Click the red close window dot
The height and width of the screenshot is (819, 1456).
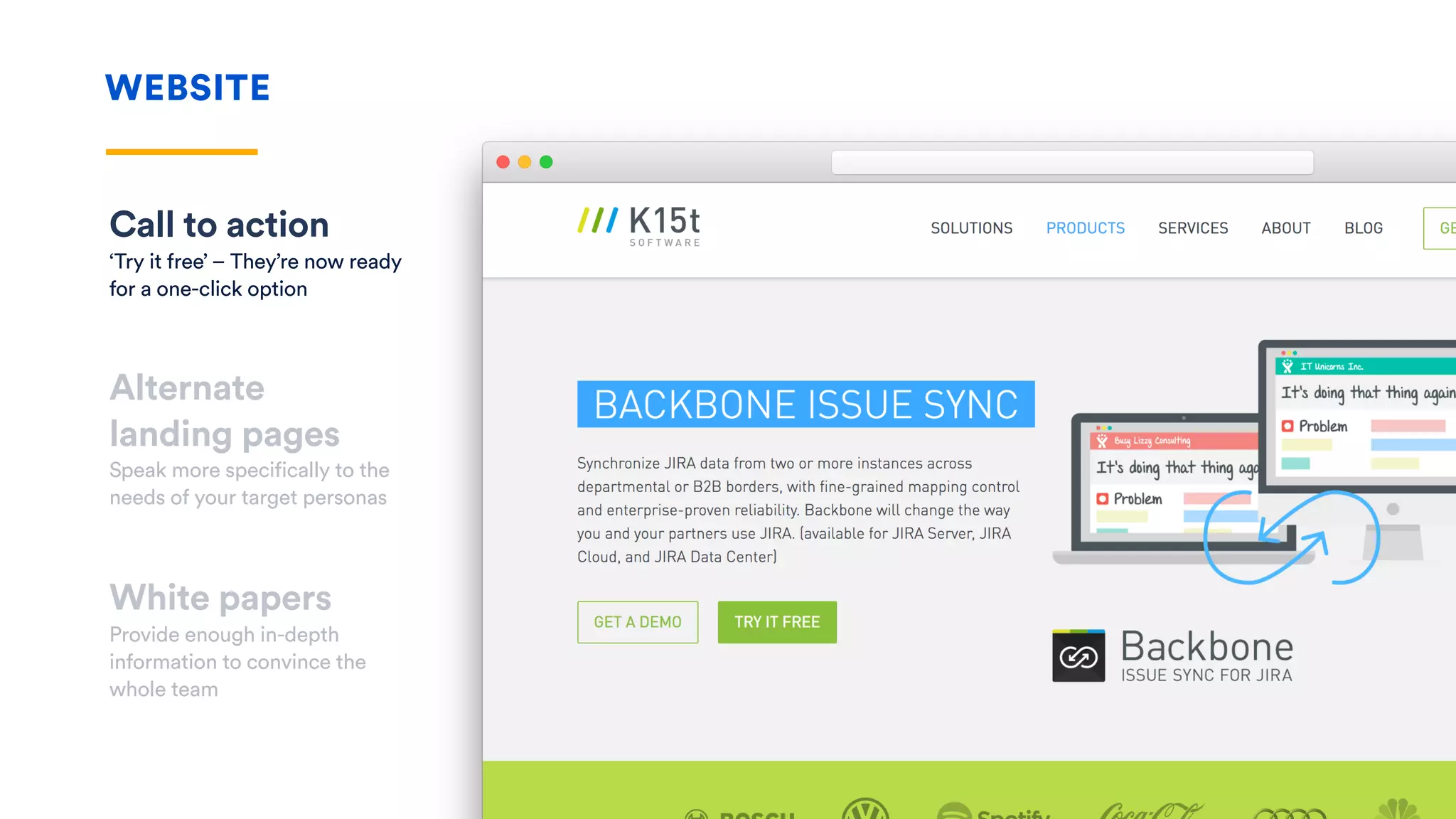click(x=503, y=162)
